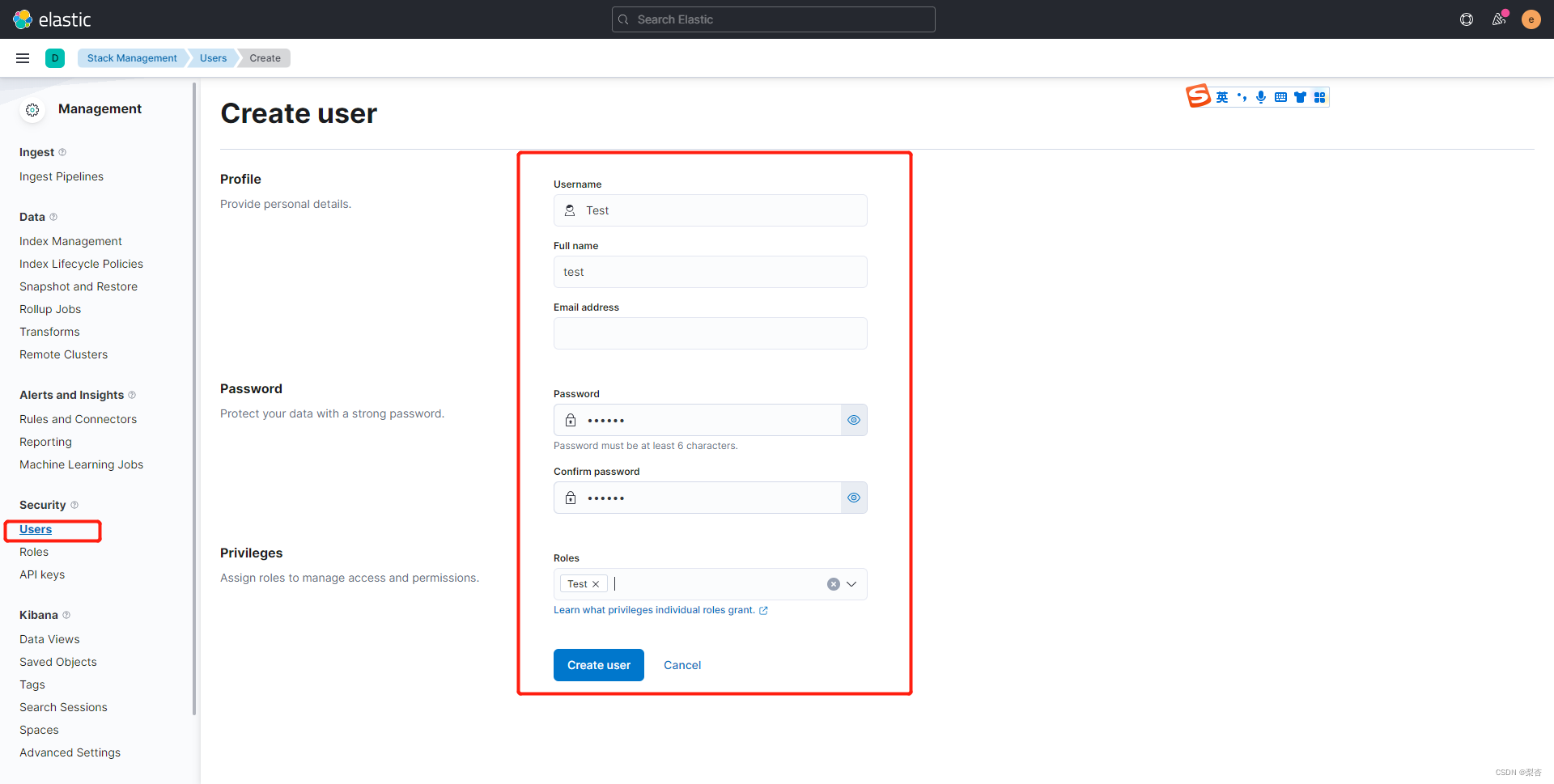The width and height of the screenshot is (1554, 784).
Task: Click the magnifier in Search Elastic box
Action: click(623, 19)
